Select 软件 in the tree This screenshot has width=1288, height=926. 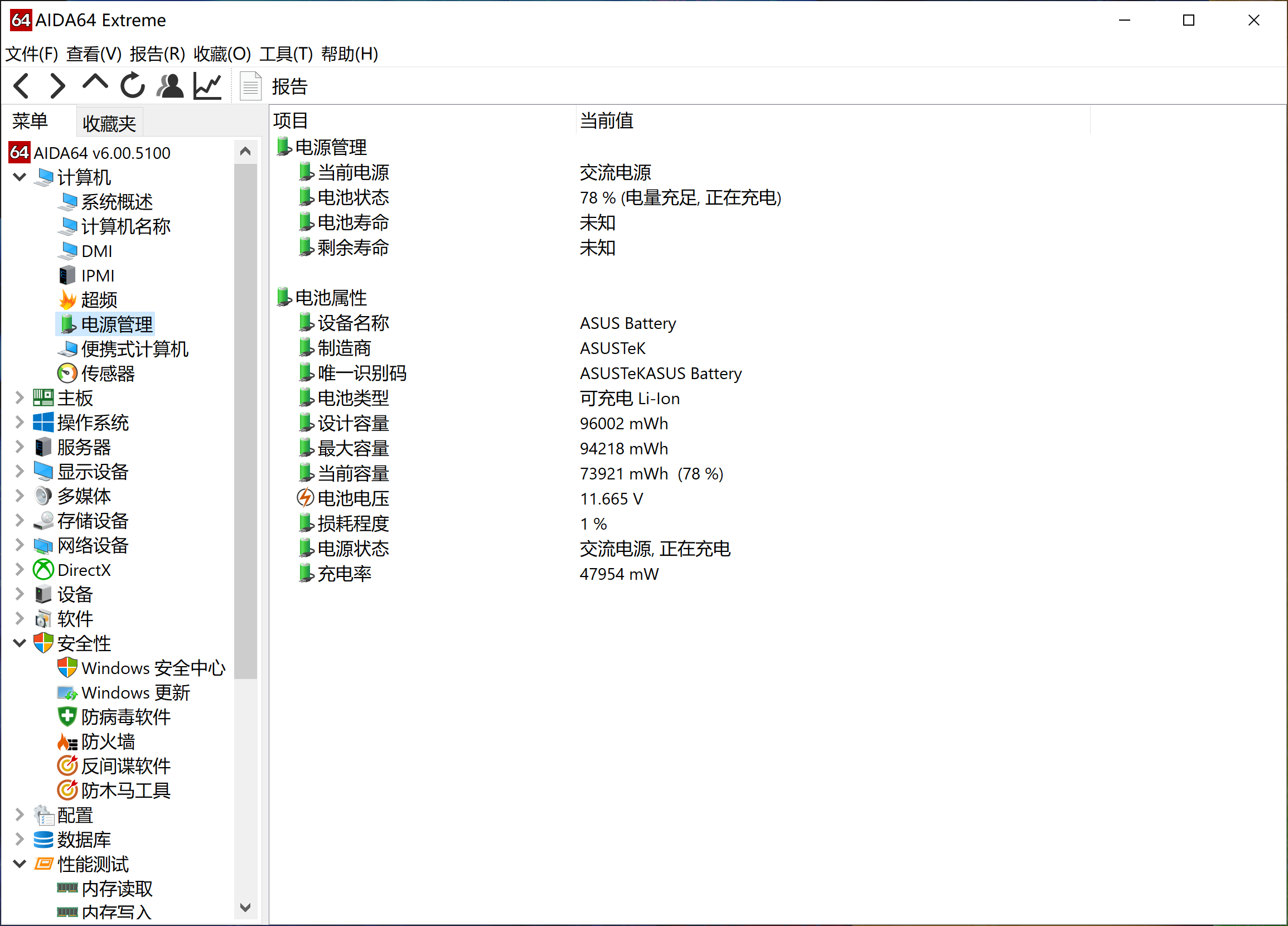[75, 619]
